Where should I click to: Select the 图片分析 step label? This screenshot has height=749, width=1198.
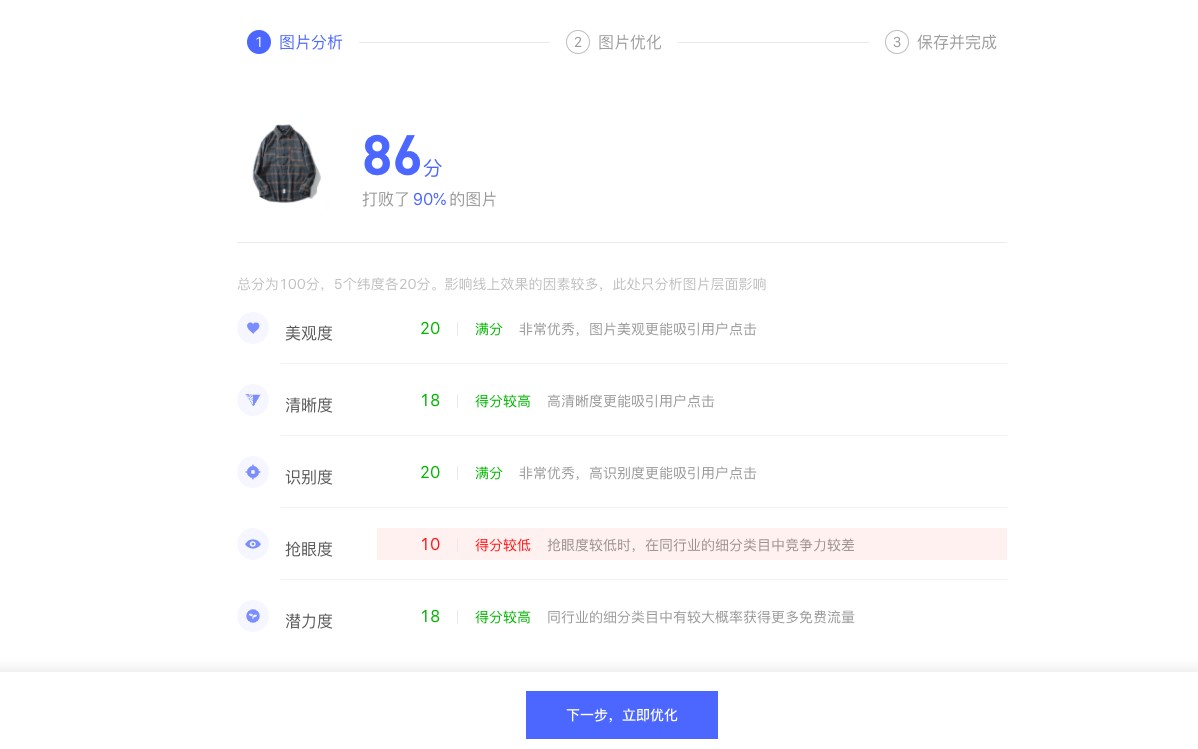coord(311,42)
